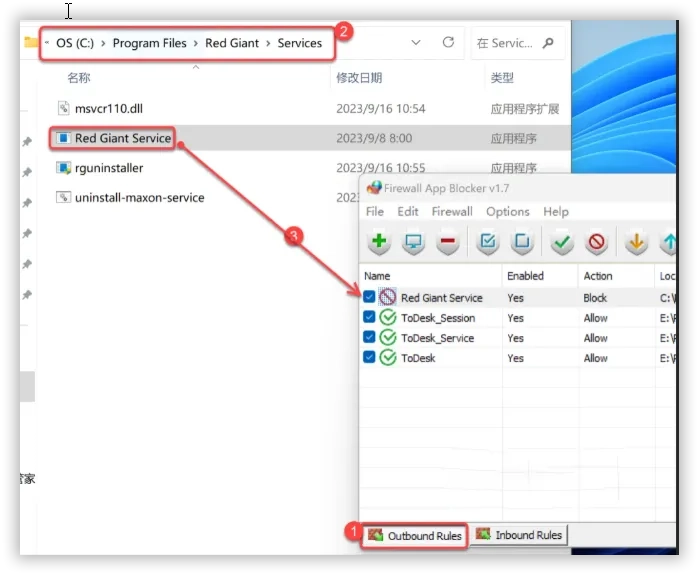
Task: Open the Help menu
Action: pyautogui.click(x=555, y=211)
